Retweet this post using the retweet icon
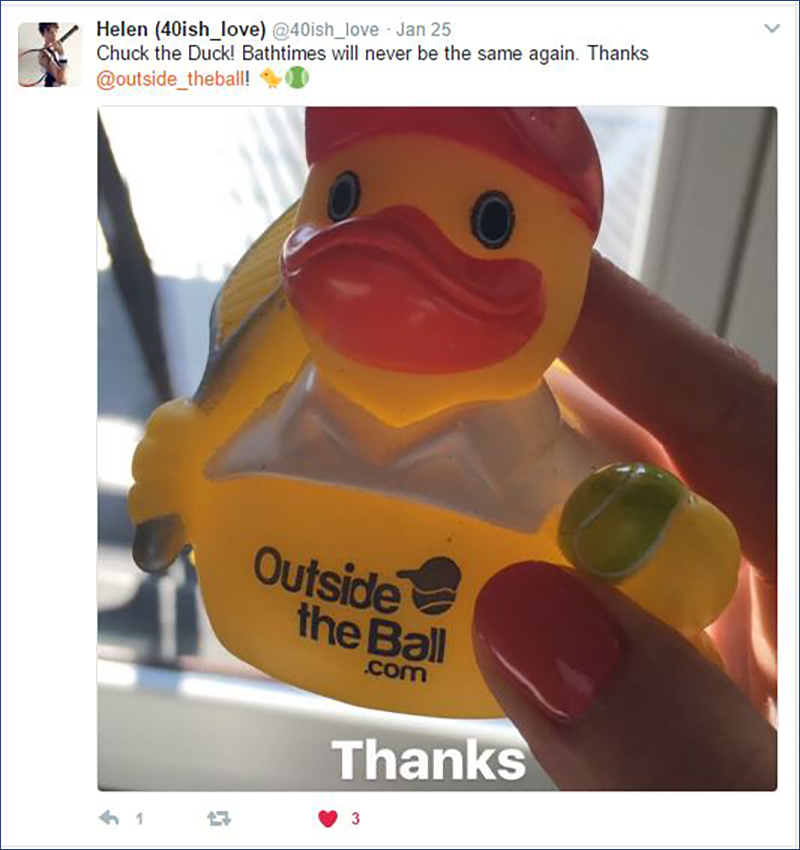The image size is (800, 850). point(219,818)
